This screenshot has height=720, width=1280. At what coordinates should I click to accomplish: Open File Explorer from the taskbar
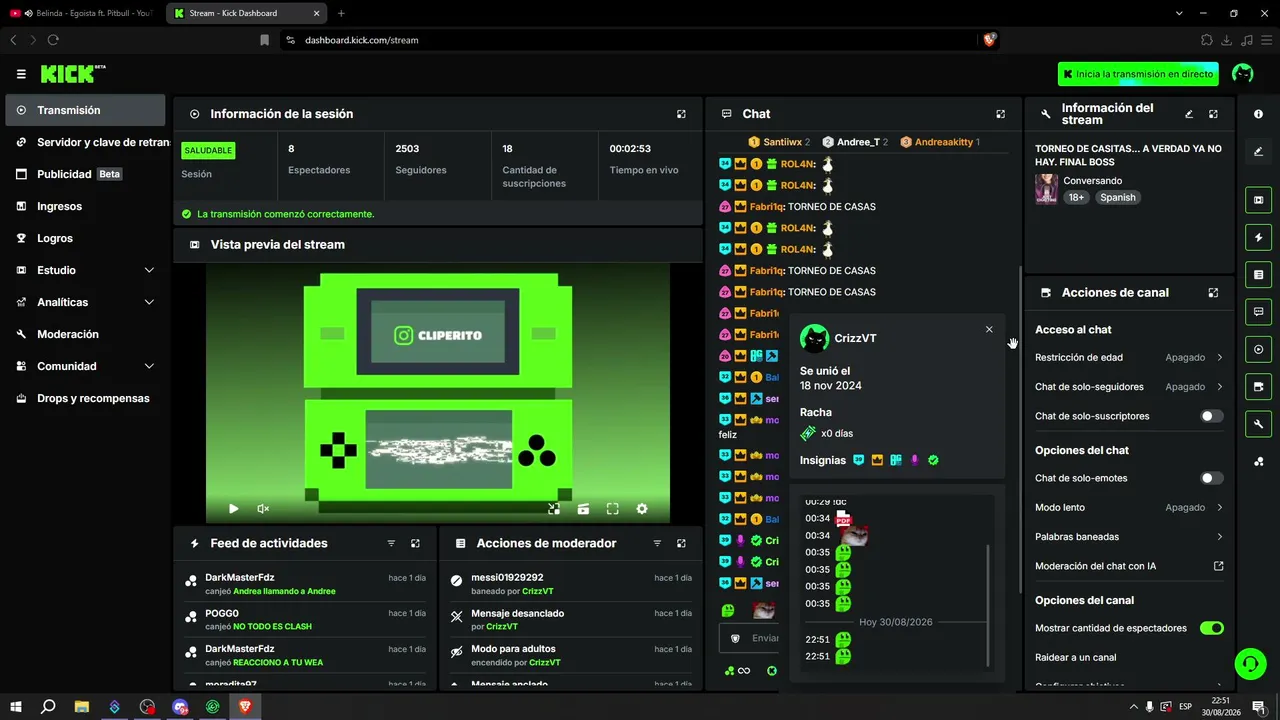click(82, 707)
